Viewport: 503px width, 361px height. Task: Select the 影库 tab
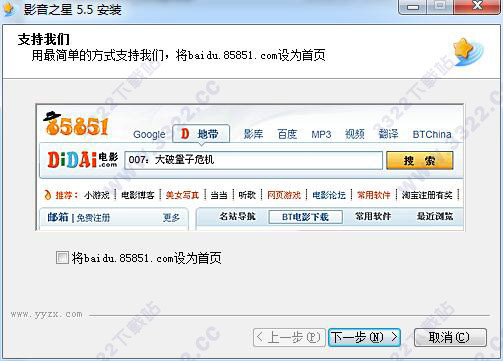pos(253,134)
